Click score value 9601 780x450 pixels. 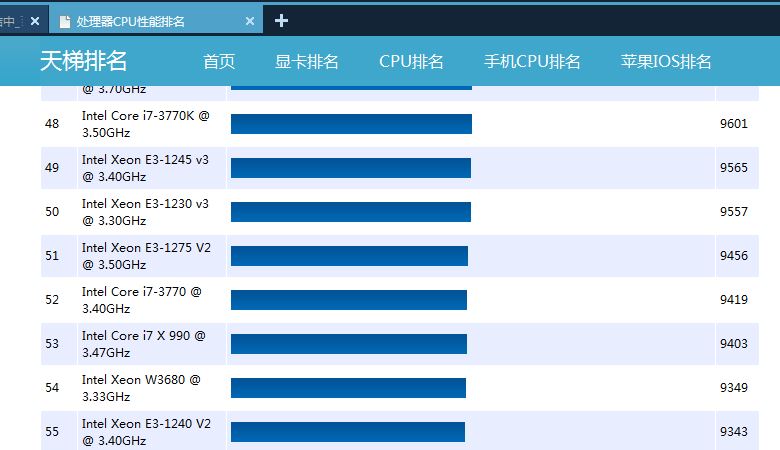[734, 123]
